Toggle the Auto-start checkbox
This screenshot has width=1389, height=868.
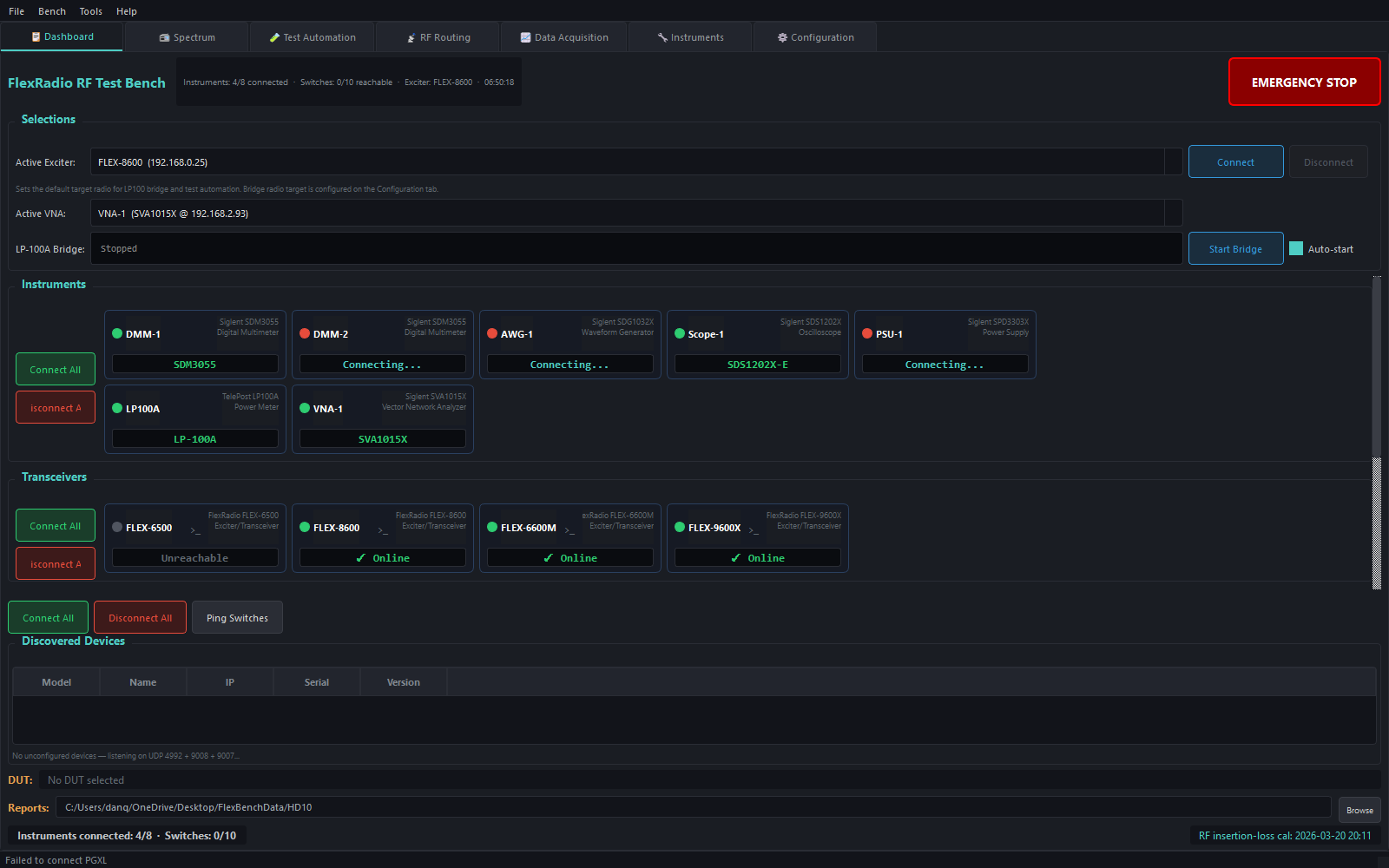point(1296,249)
